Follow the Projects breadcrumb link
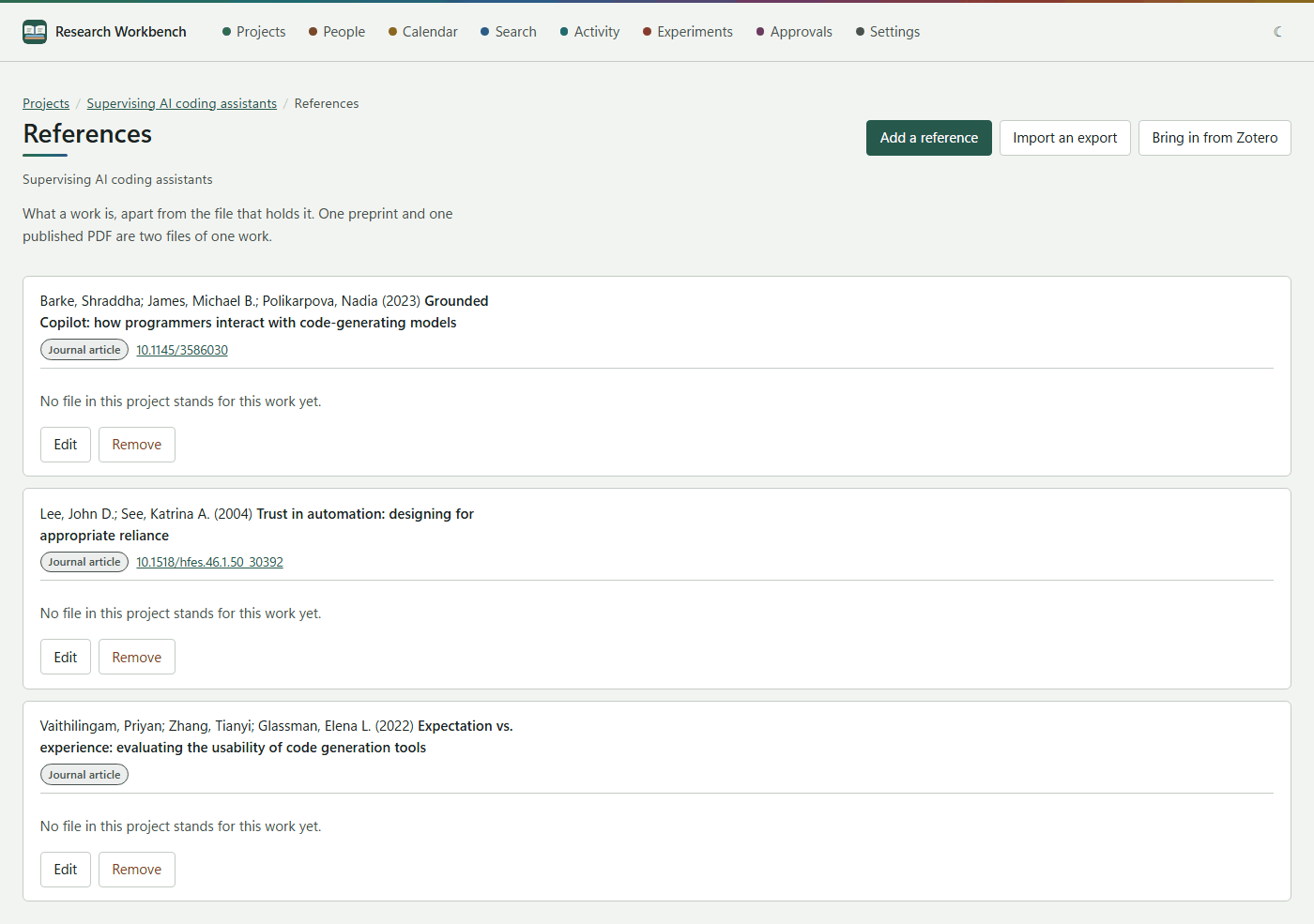This screenshot has height=924, width=1314. pyautogui.click(x=46, y=103)
